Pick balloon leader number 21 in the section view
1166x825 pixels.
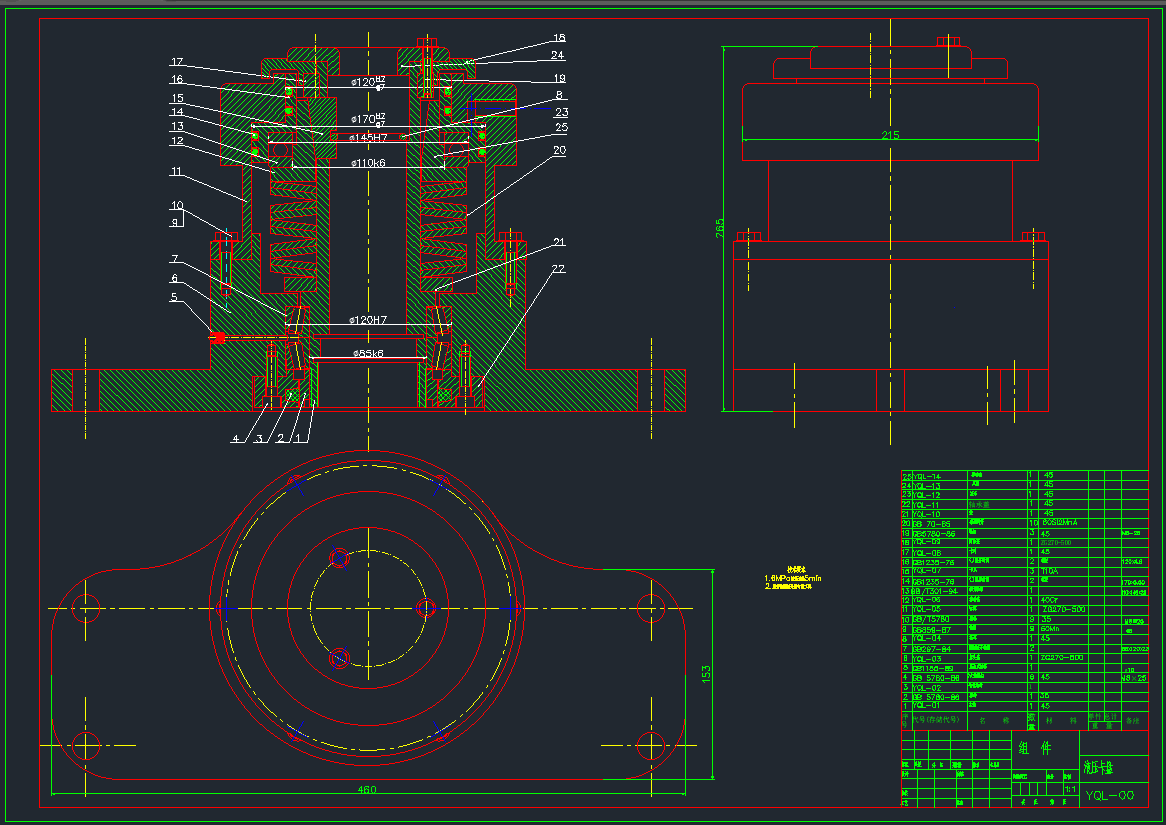(x=559, y=243)
